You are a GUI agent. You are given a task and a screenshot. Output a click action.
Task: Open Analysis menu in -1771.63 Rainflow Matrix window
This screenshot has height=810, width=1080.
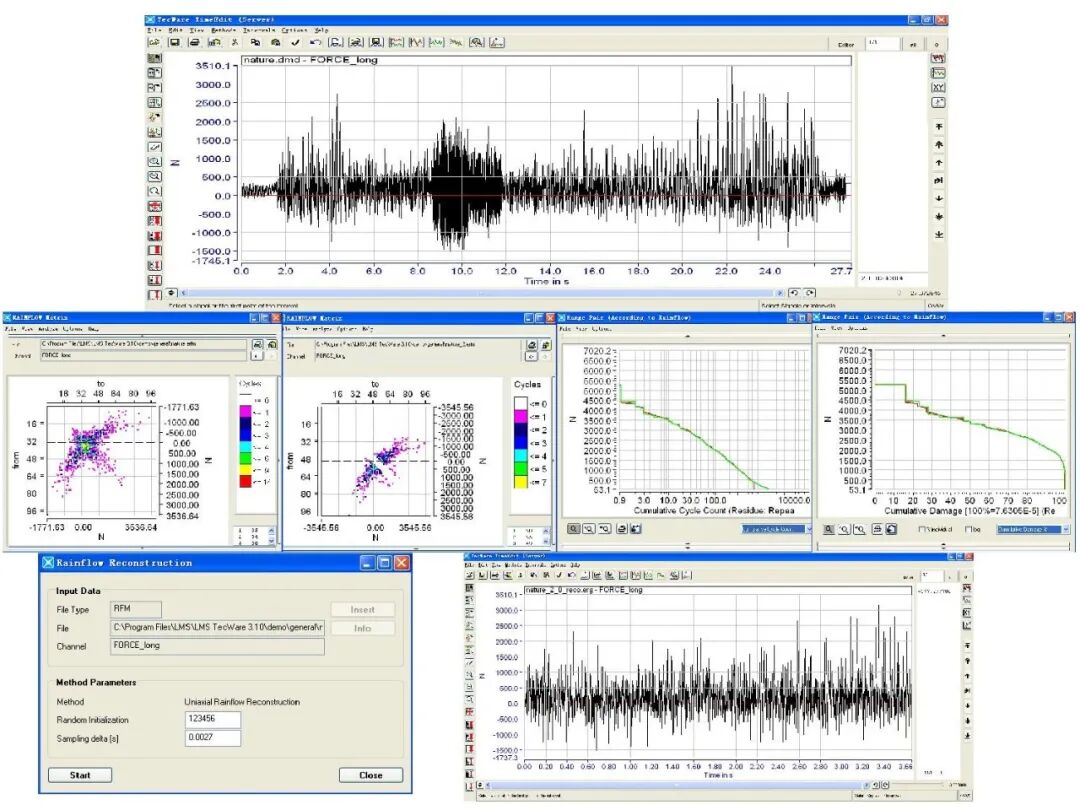(48, 329)
